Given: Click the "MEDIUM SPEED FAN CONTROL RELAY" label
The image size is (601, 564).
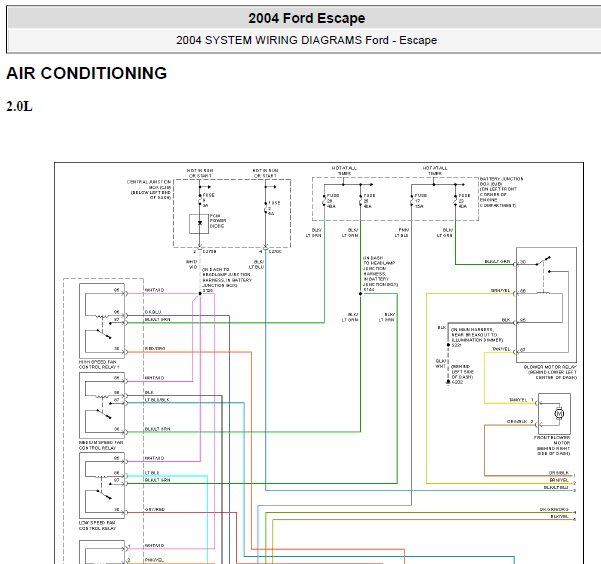Looking at the screenshot, I should coord(101,445).
